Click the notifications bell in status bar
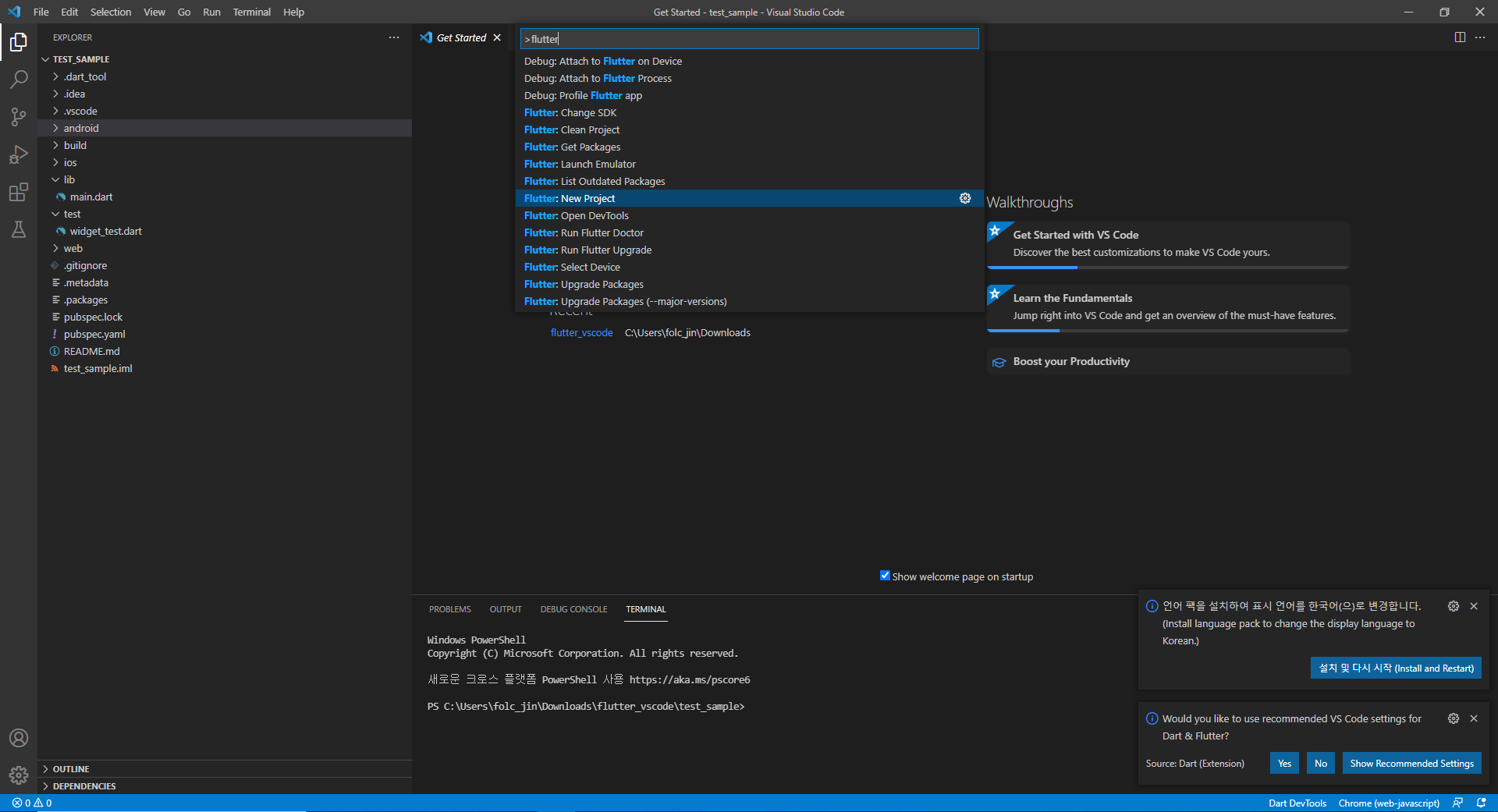Viewport: 1498px width, 812px height. (1481, 803)
